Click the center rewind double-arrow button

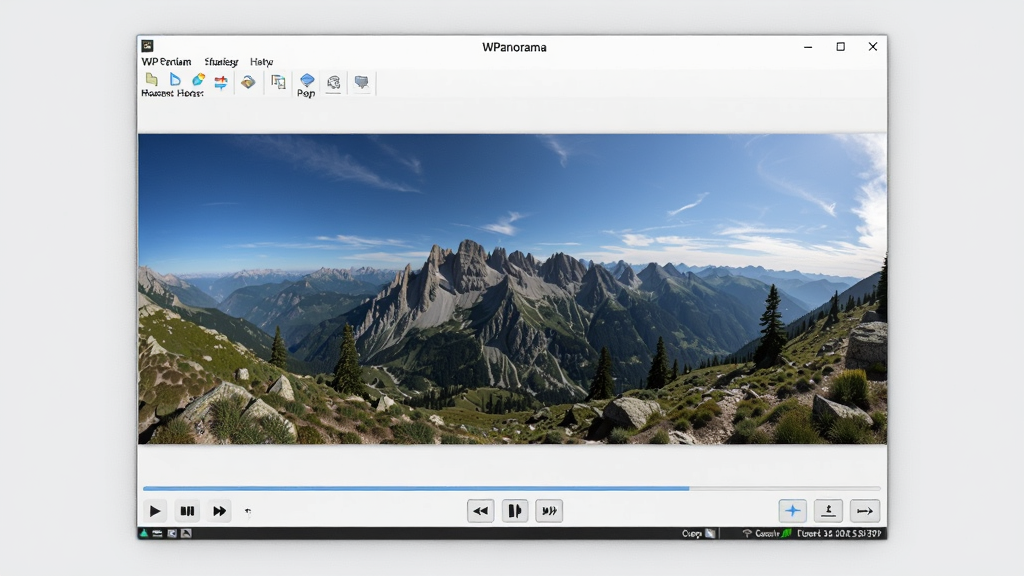tap(481, 511)
